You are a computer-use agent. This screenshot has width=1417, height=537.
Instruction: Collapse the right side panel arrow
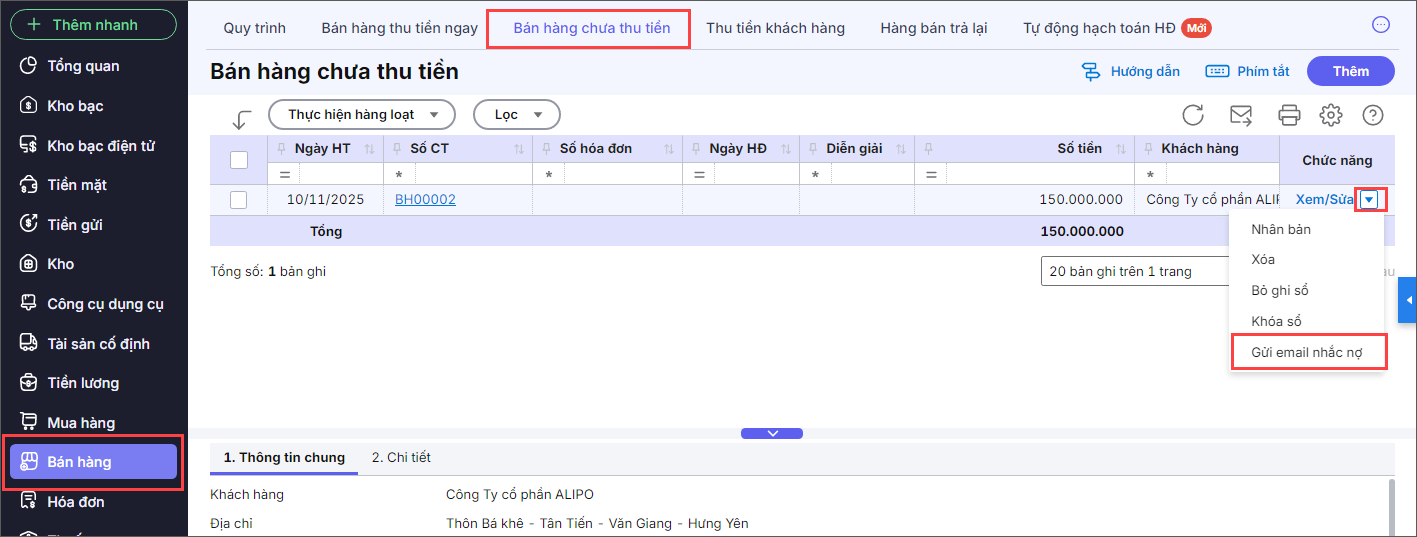[1408, 300]
